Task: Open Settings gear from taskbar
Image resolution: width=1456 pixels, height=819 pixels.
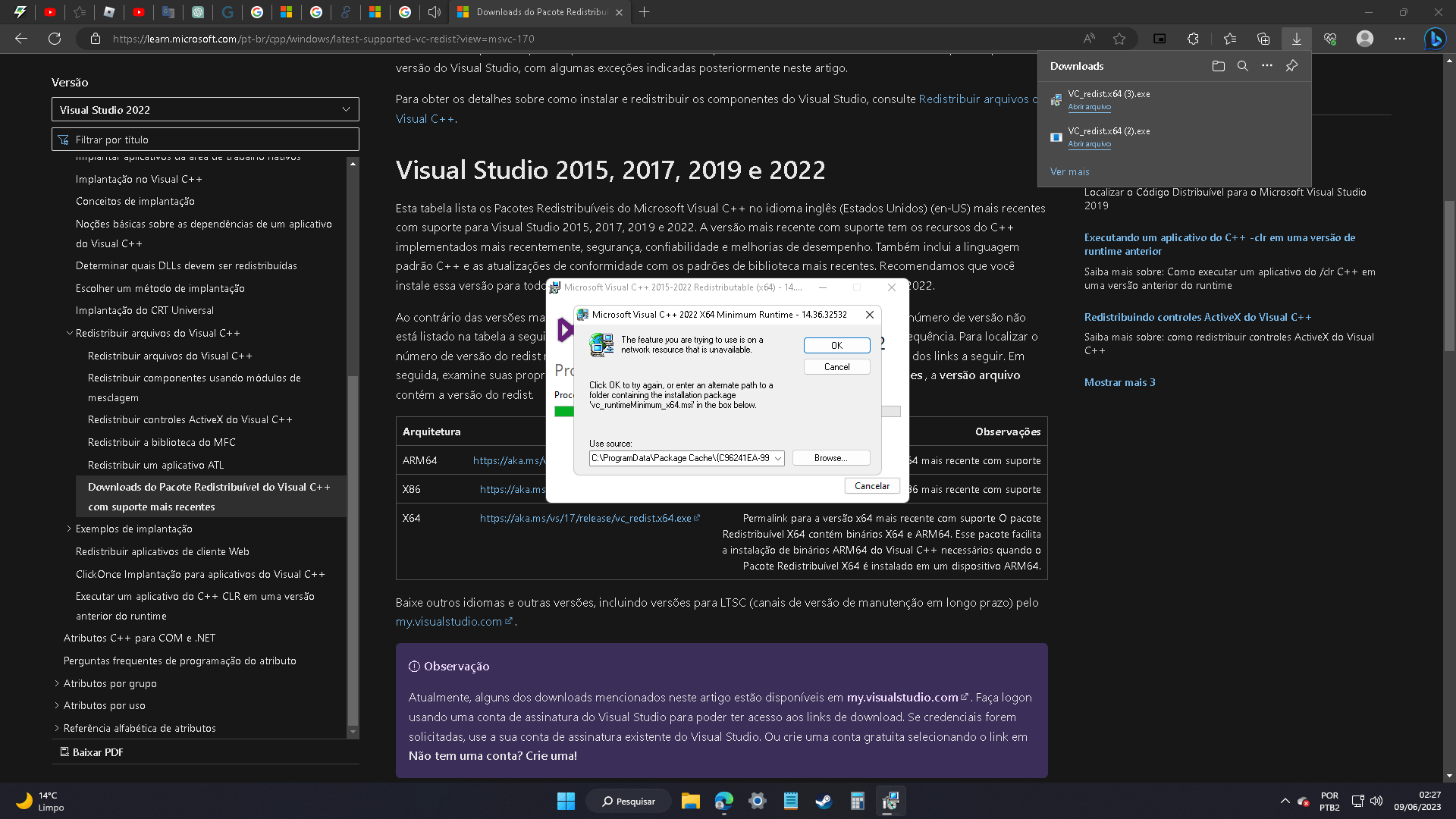Action: coord(757,801)
